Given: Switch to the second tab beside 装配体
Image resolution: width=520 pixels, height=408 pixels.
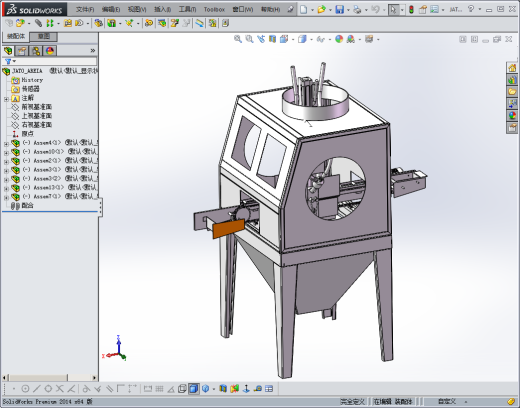Looking at the screenshot, I should [x=44, y=36].
